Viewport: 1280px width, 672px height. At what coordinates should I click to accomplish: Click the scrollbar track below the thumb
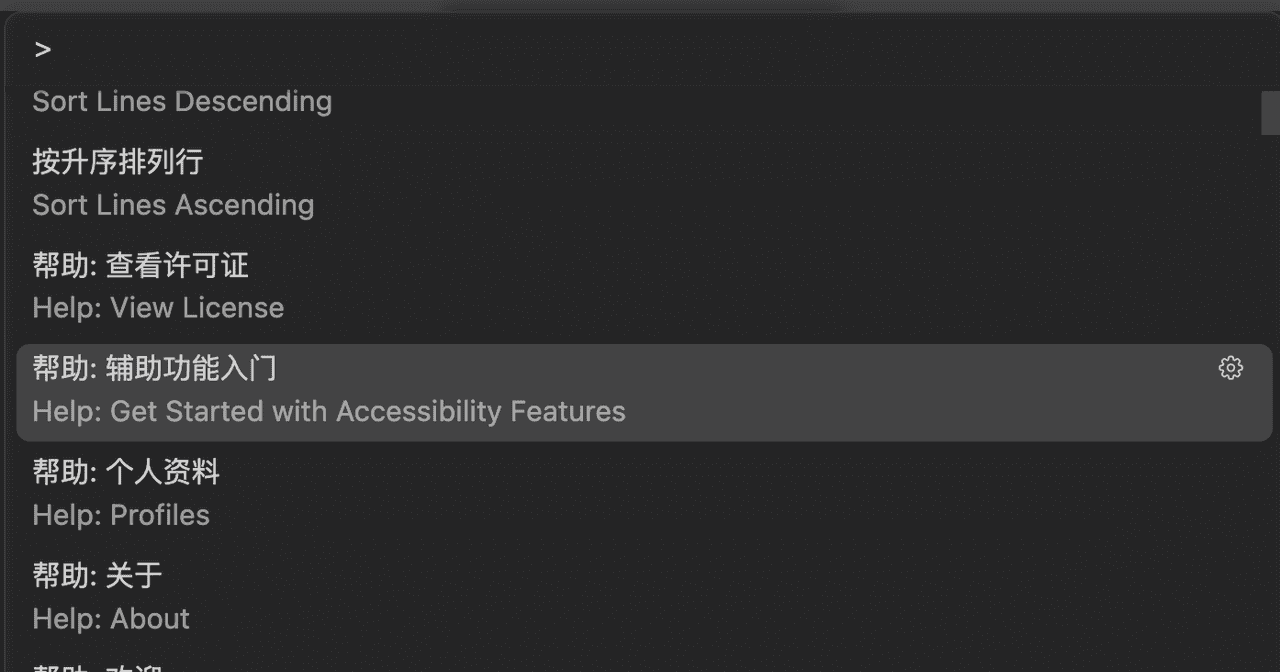pyautogui.click(x=1270, y=400)
